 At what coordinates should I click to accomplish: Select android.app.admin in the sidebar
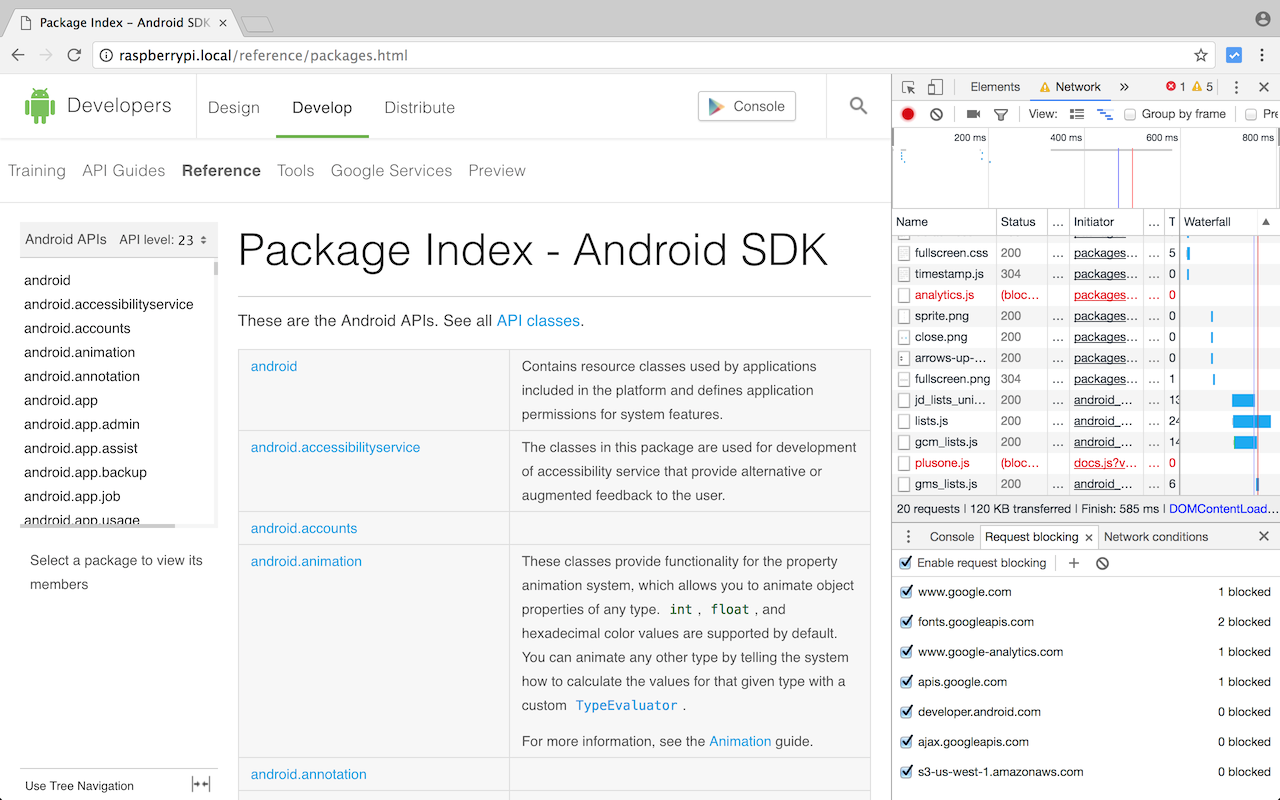pos(82,424)
